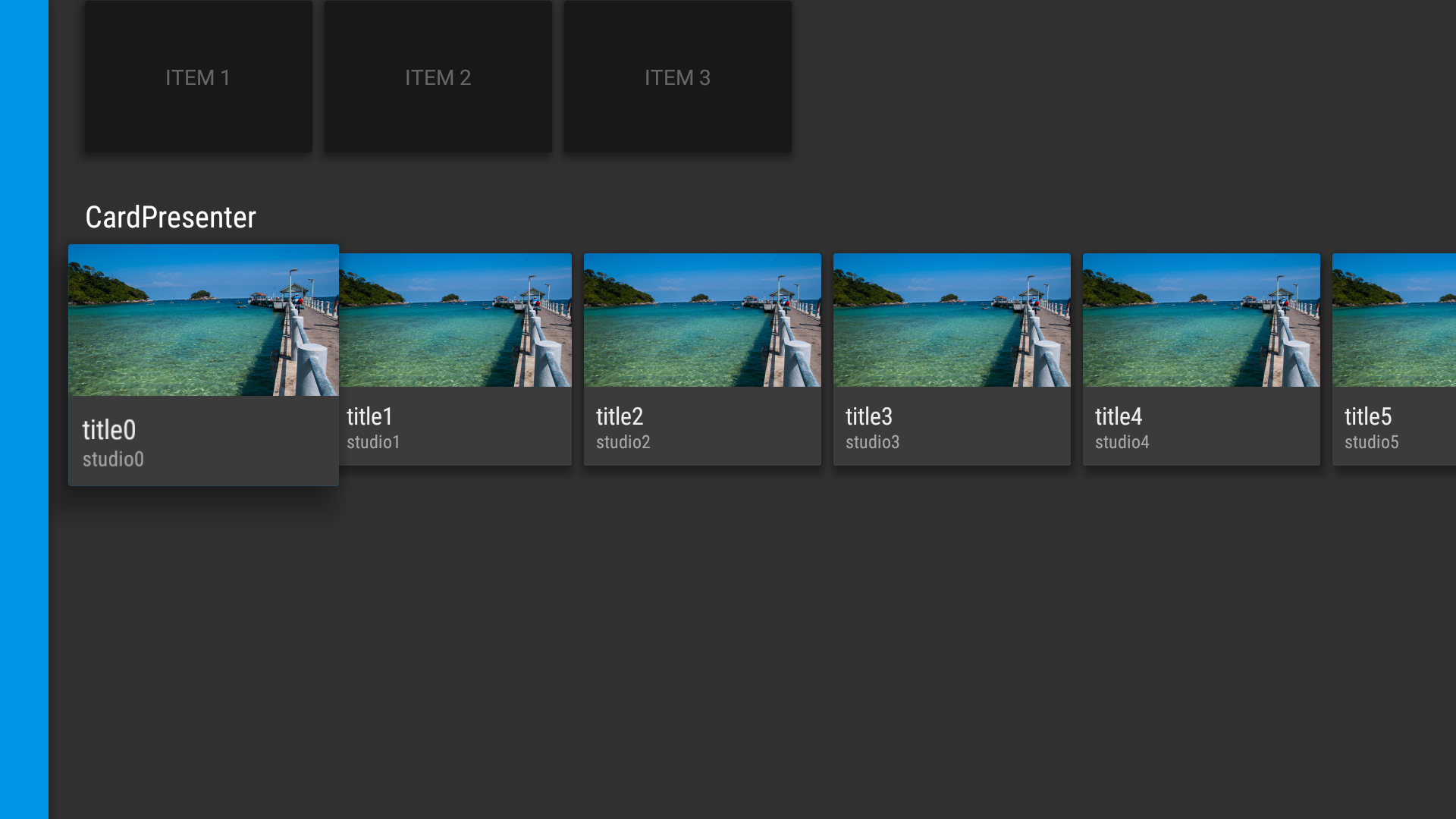Open the title3 card
Viewport: 1456px width, 819px height.
952,358
